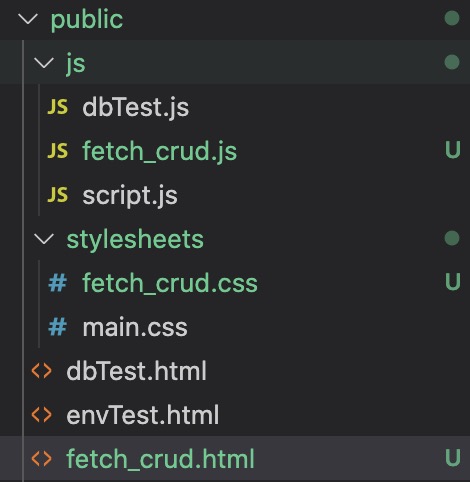
Task: Collapse the js folder chevron
Action: [x=44, y=63]
